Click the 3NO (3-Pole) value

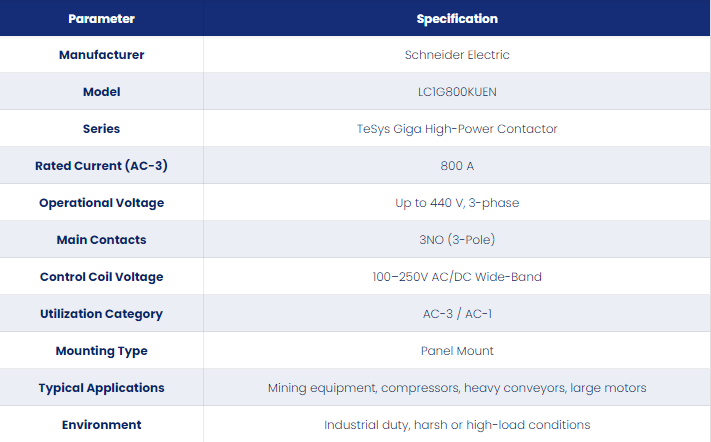tap(457, 240)
